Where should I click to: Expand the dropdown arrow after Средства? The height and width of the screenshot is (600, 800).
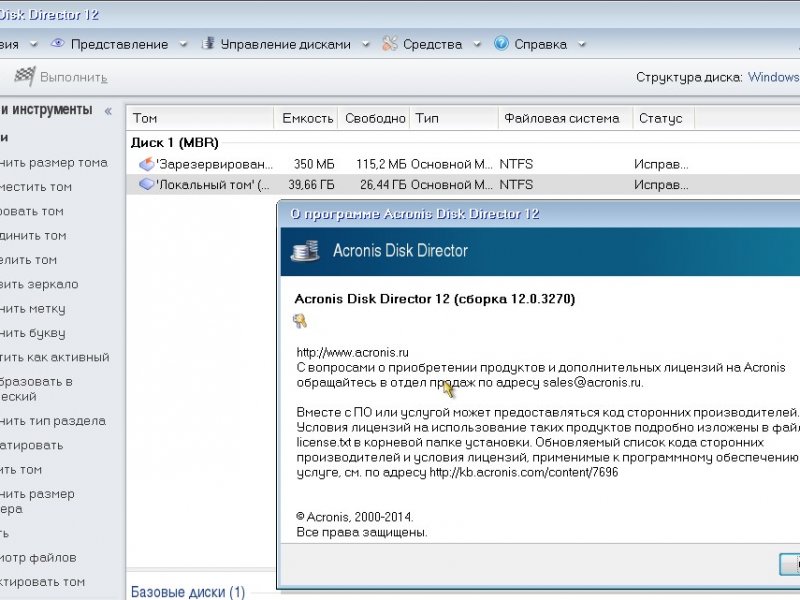tap(477, 44)
